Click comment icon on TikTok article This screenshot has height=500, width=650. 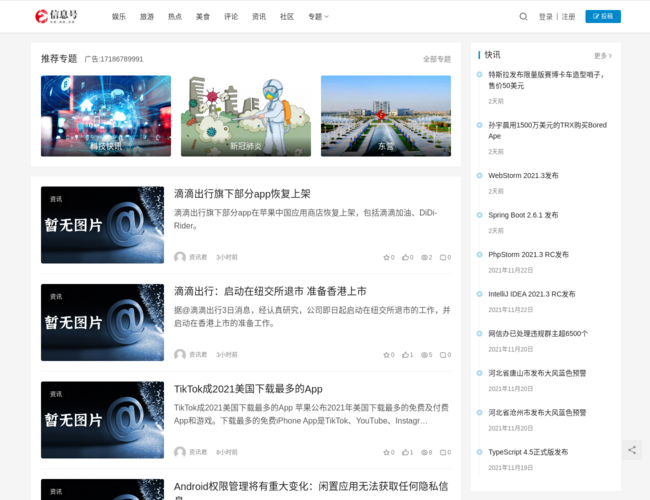pos(443,452)
